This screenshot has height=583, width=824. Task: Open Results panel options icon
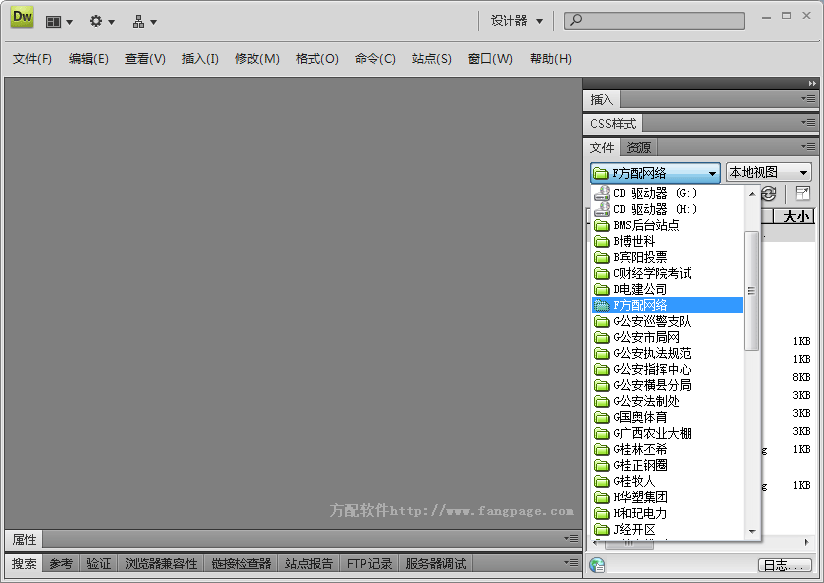pos(571,562)
